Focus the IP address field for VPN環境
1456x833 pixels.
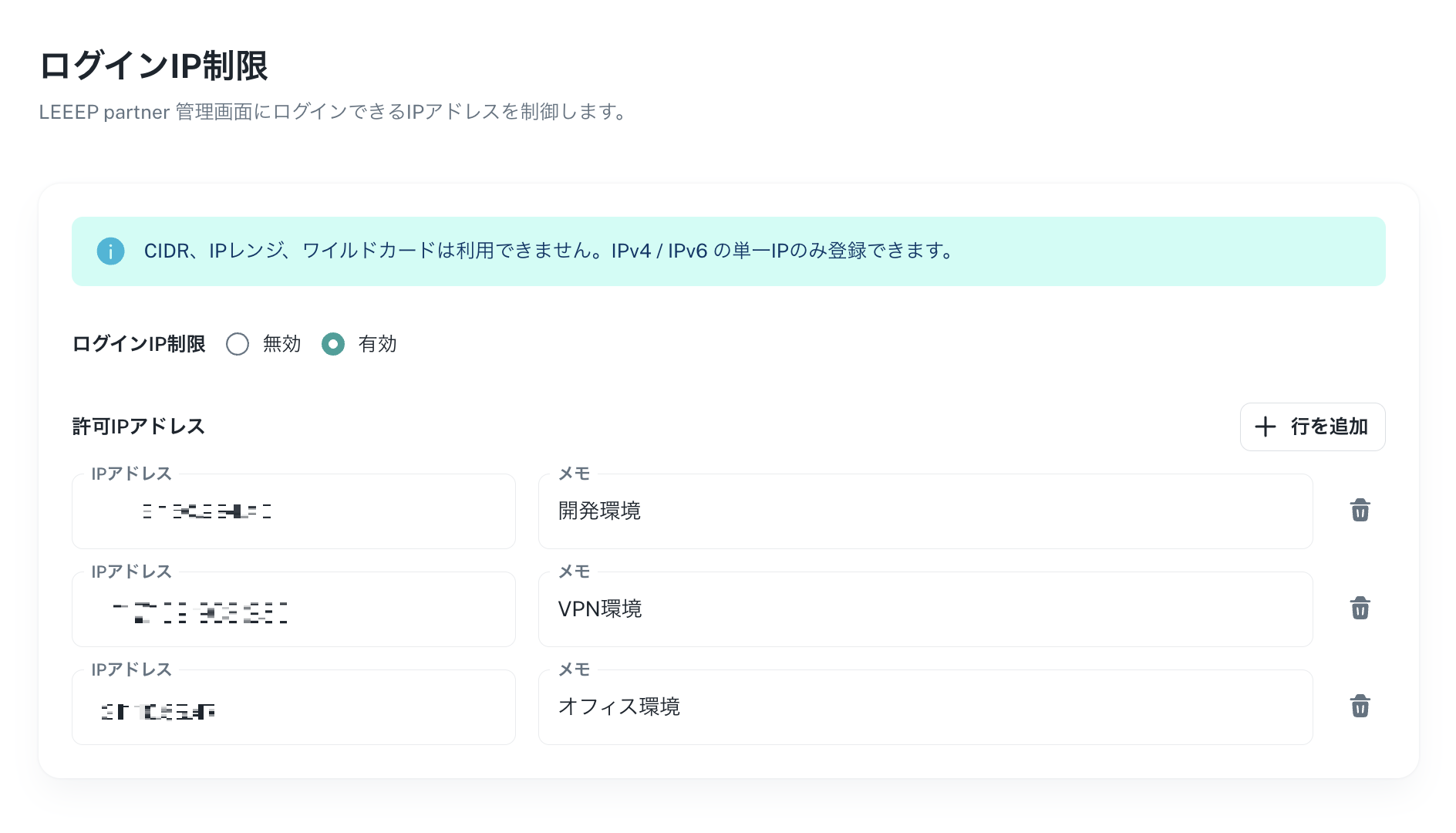tap(294, 609)
